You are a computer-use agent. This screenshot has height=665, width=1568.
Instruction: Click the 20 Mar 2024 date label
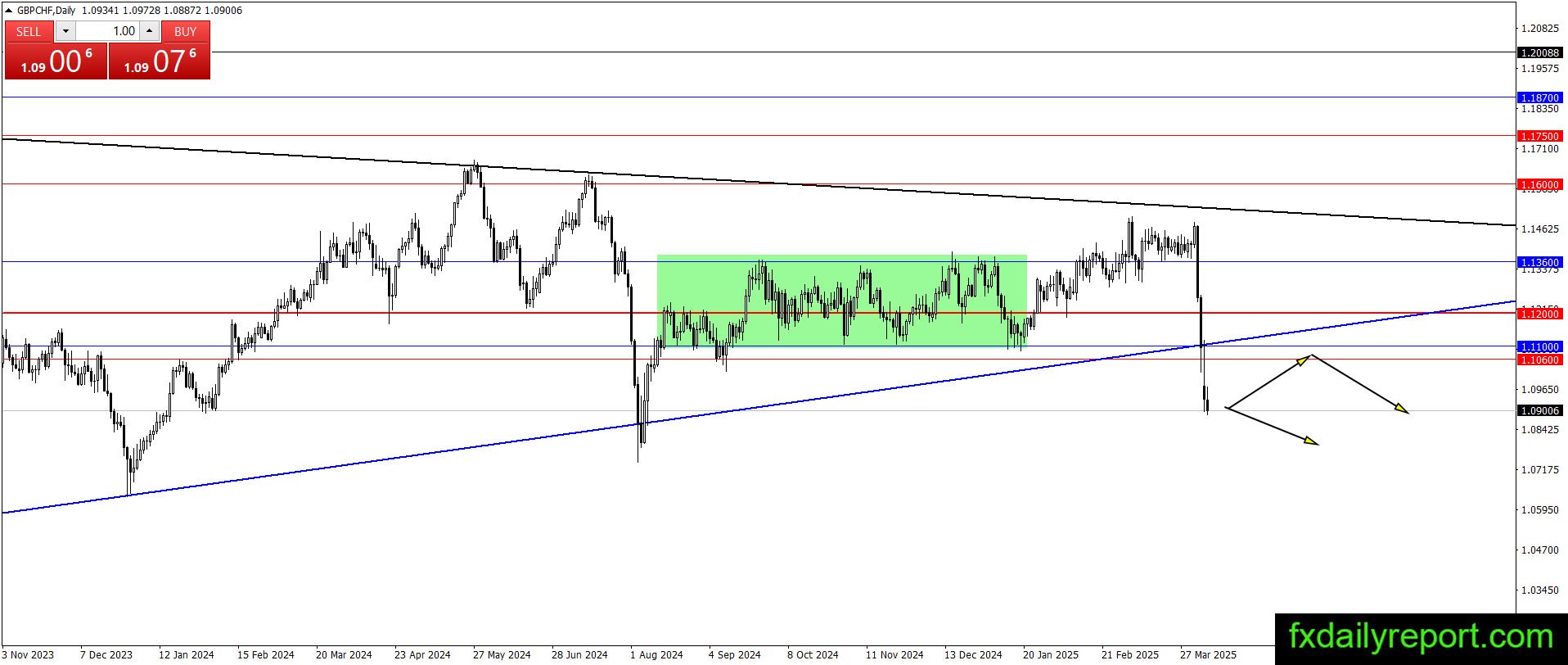[x=344, y=655]
